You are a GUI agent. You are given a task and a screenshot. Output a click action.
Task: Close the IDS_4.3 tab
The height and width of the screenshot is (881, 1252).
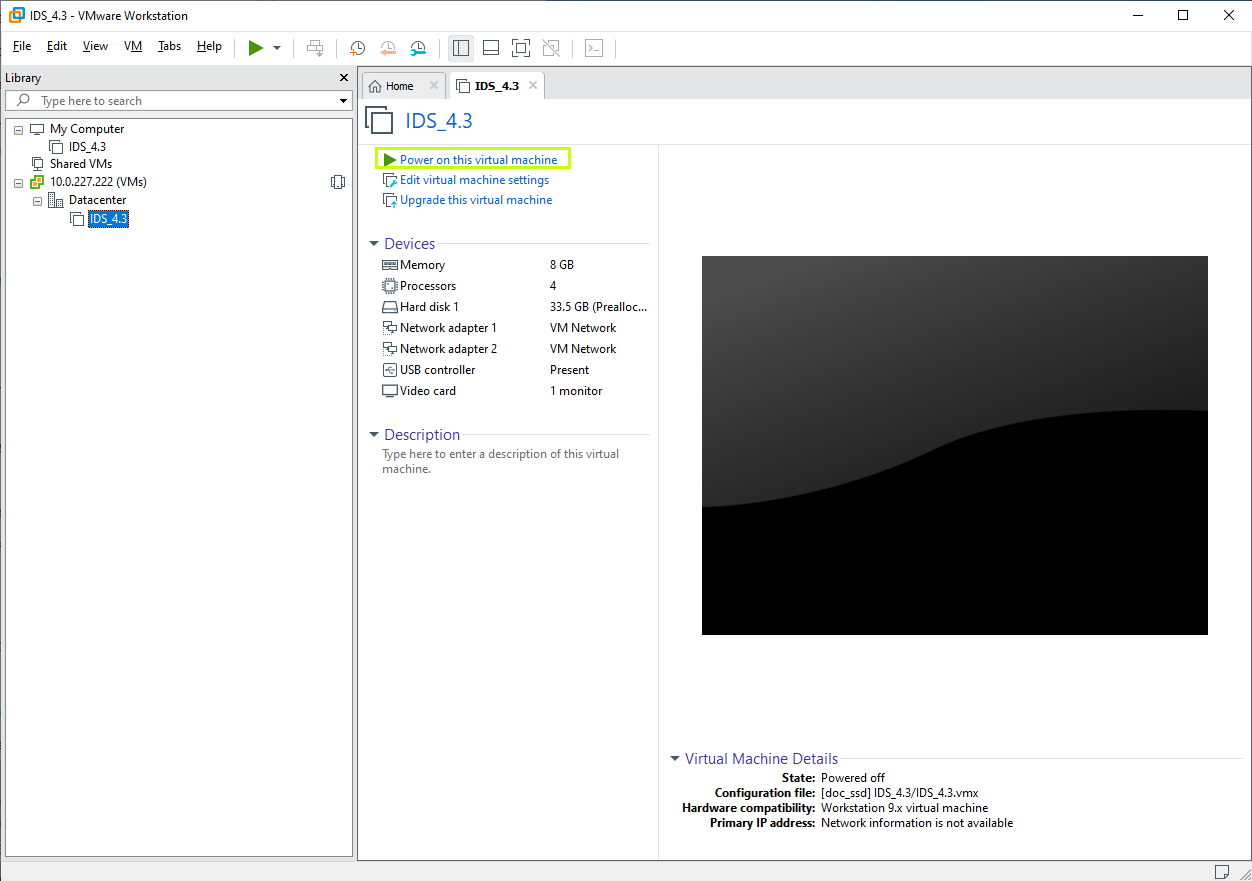533,86
